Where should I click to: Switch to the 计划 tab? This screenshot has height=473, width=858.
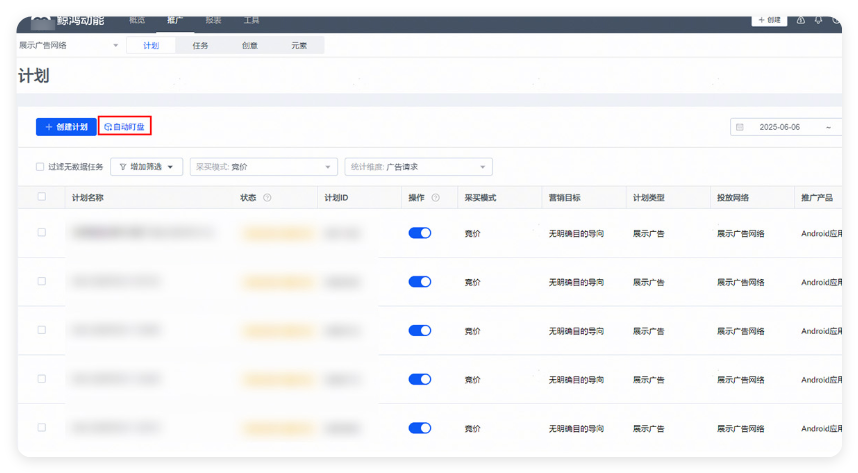coord(151,45)
